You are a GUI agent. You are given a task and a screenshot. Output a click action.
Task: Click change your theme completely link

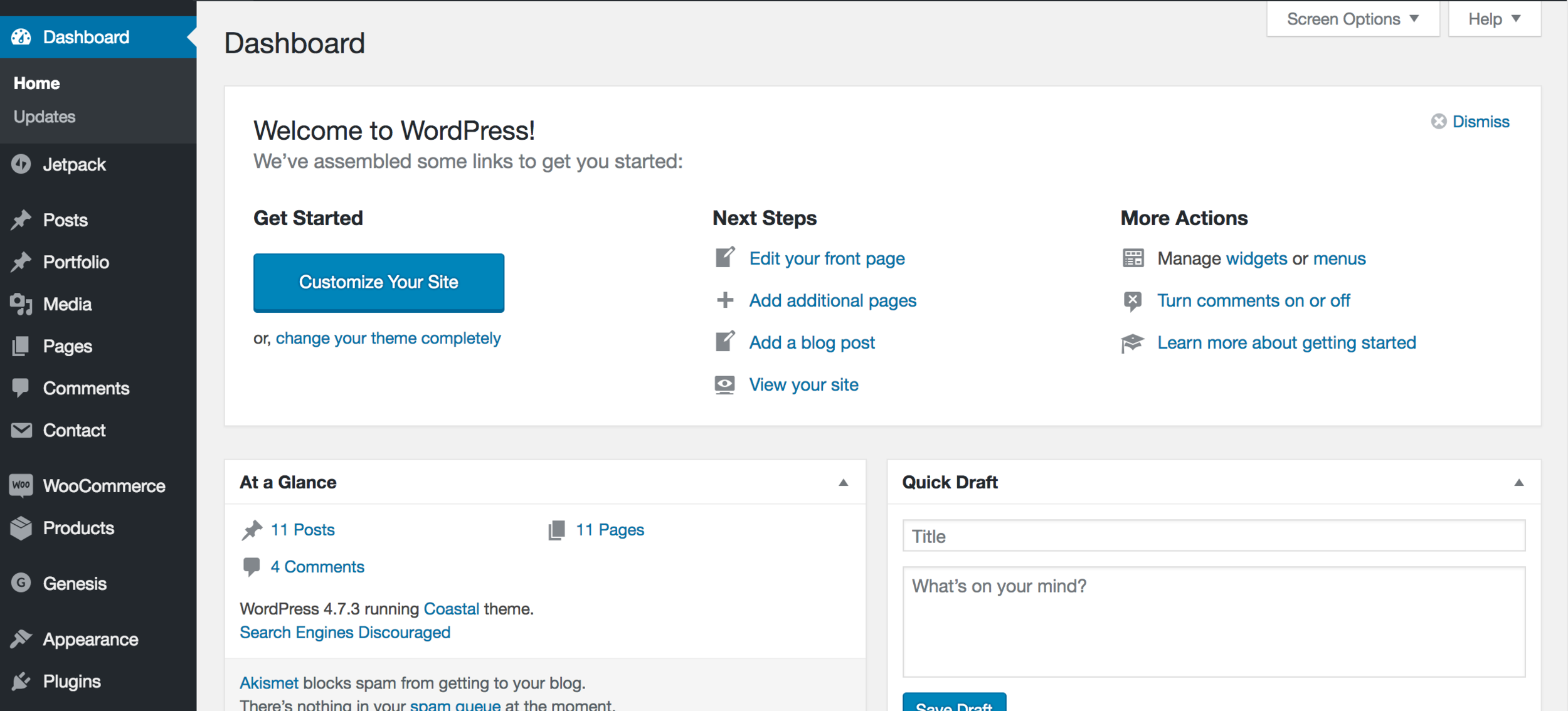point(388,338)
